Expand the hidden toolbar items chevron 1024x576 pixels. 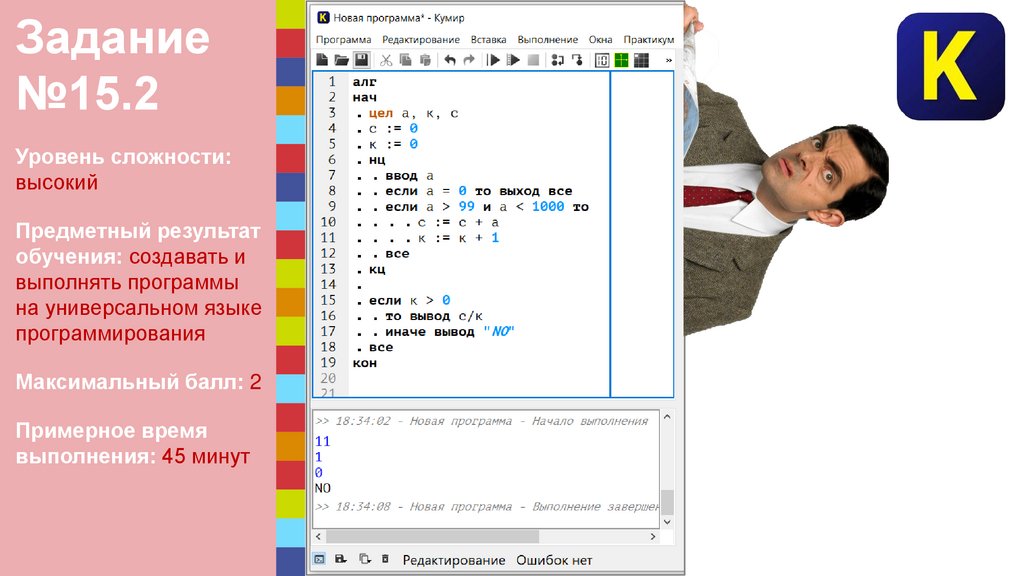point(669,60)
